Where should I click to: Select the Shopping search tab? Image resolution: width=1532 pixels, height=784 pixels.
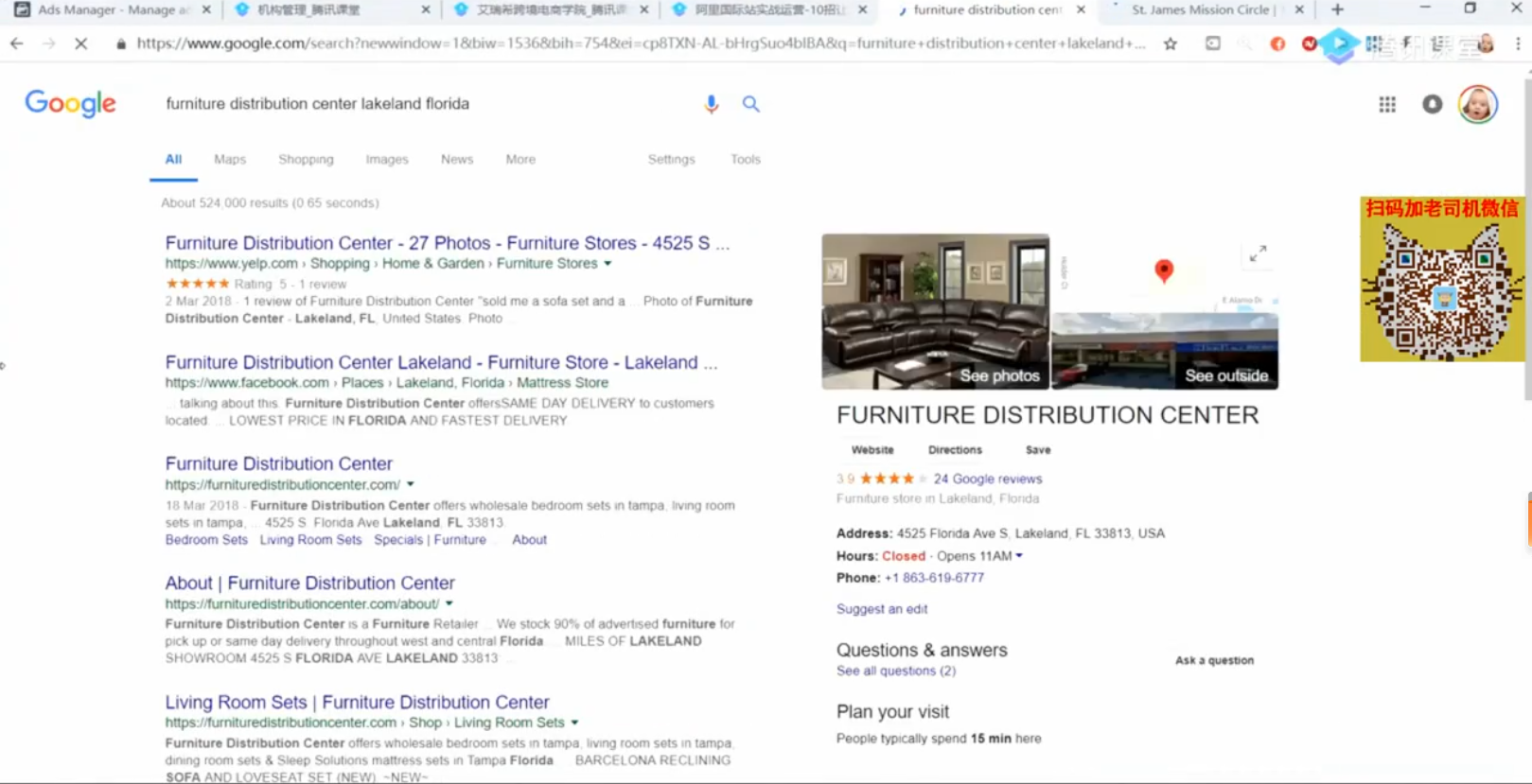click(x=306, y=159)
